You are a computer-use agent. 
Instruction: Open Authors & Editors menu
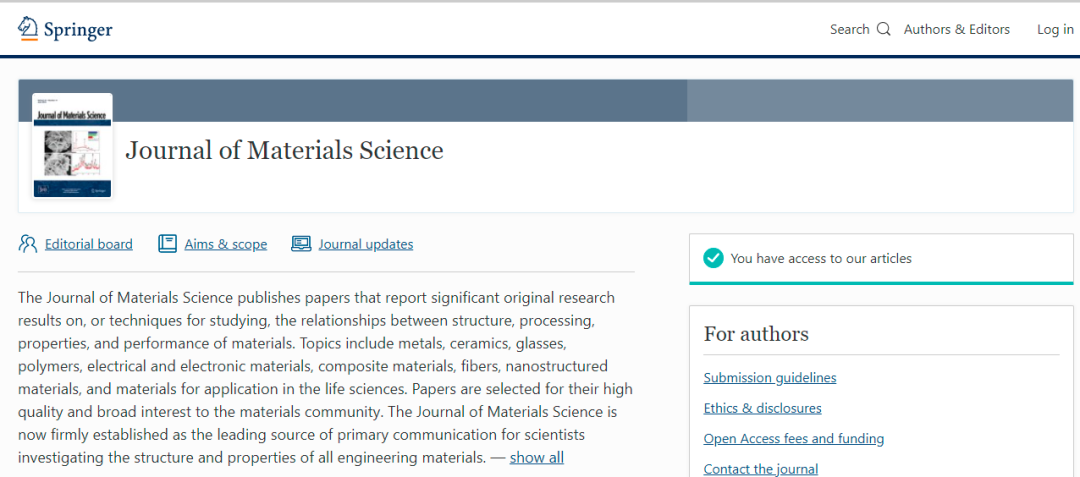pyautogui.click(x=956, y=29)
